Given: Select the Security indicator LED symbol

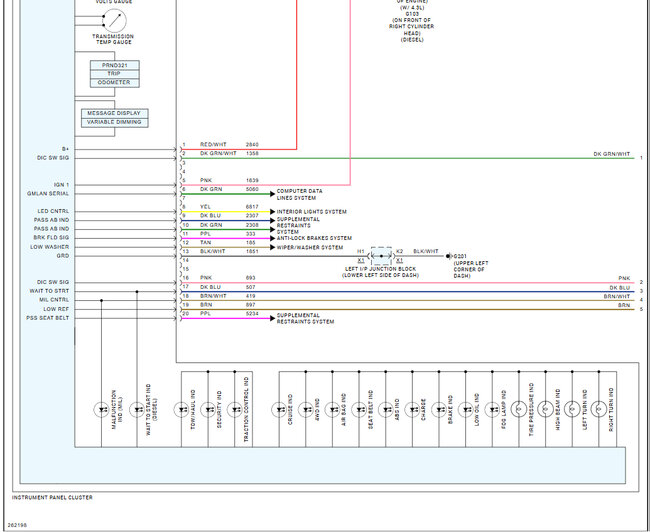Looking at the screenshot, I should click(210, 409).
